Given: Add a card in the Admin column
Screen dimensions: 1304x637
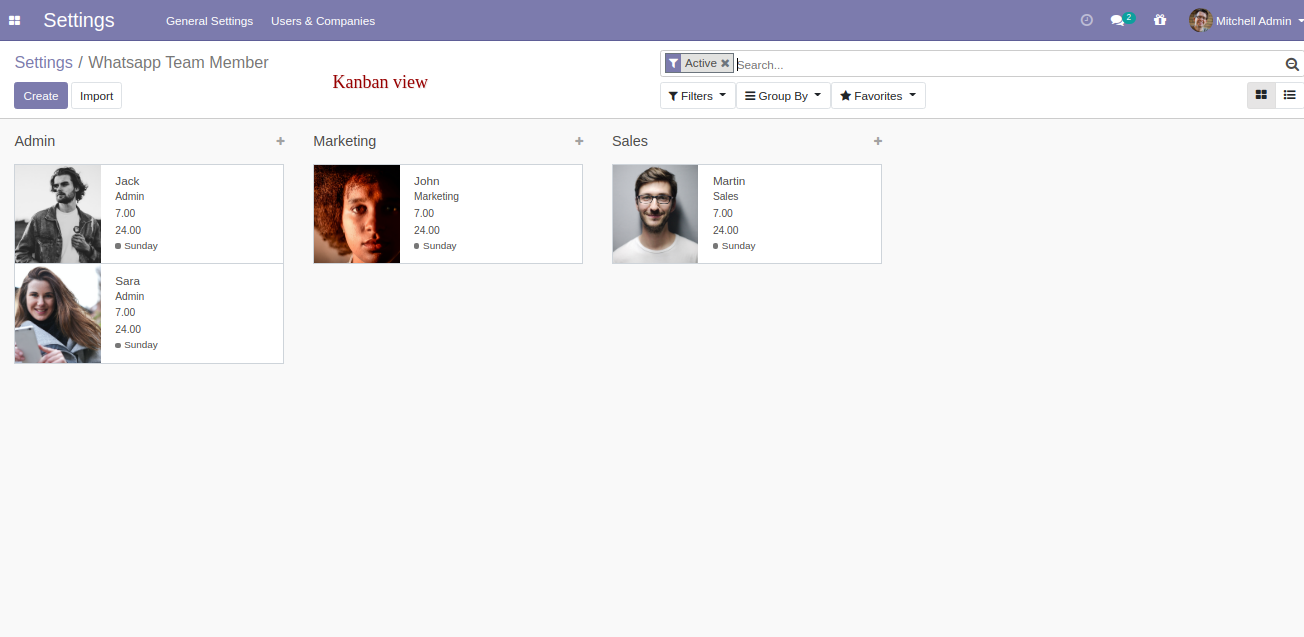Looking at the screenshot, I should coord(280,141).
